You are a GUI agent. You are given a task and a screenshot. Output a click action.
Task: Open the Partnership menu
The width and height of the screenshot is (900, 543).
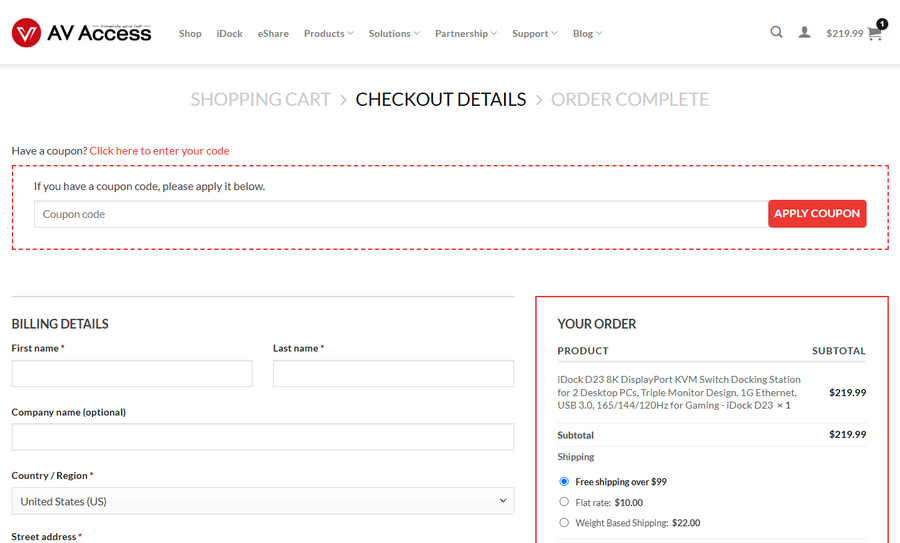[x=467, y=33]
